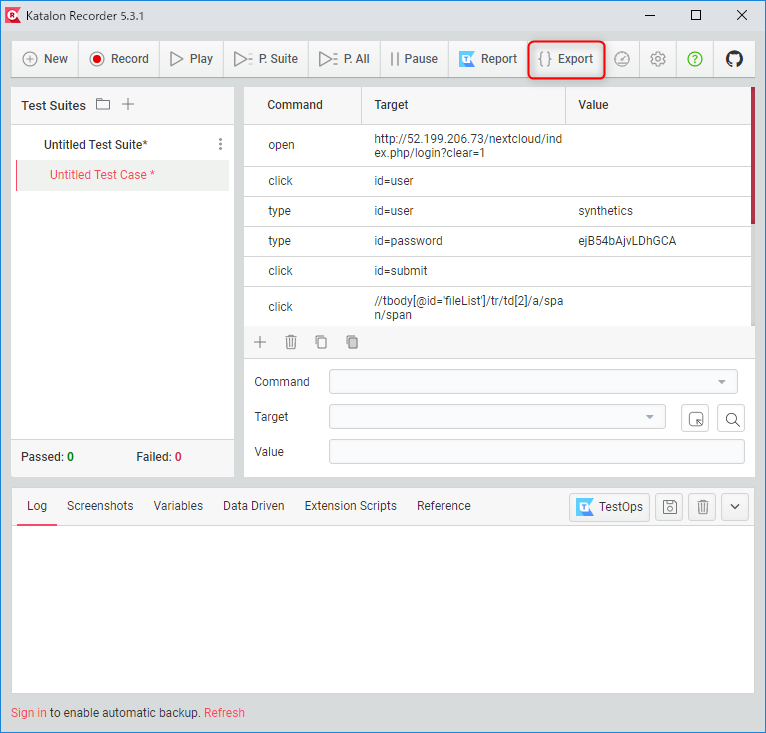Save the log with disk icon
Image resolution: width=766 pixels, height=733 pixels.
point(669,507)
